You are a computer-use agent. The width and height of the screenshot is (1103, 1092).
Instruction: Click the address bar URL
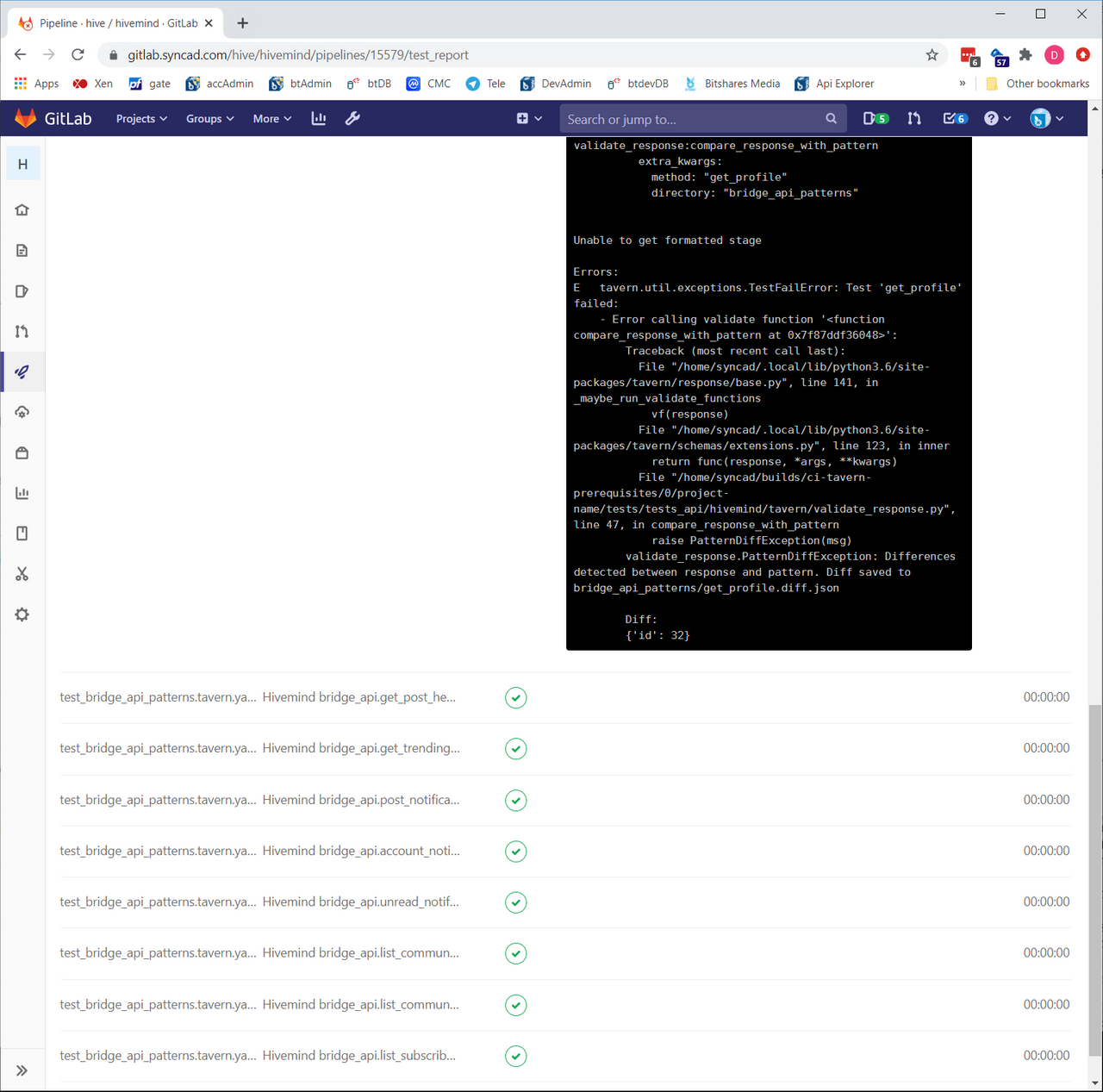pyautogui.click(x=298, y=54)
